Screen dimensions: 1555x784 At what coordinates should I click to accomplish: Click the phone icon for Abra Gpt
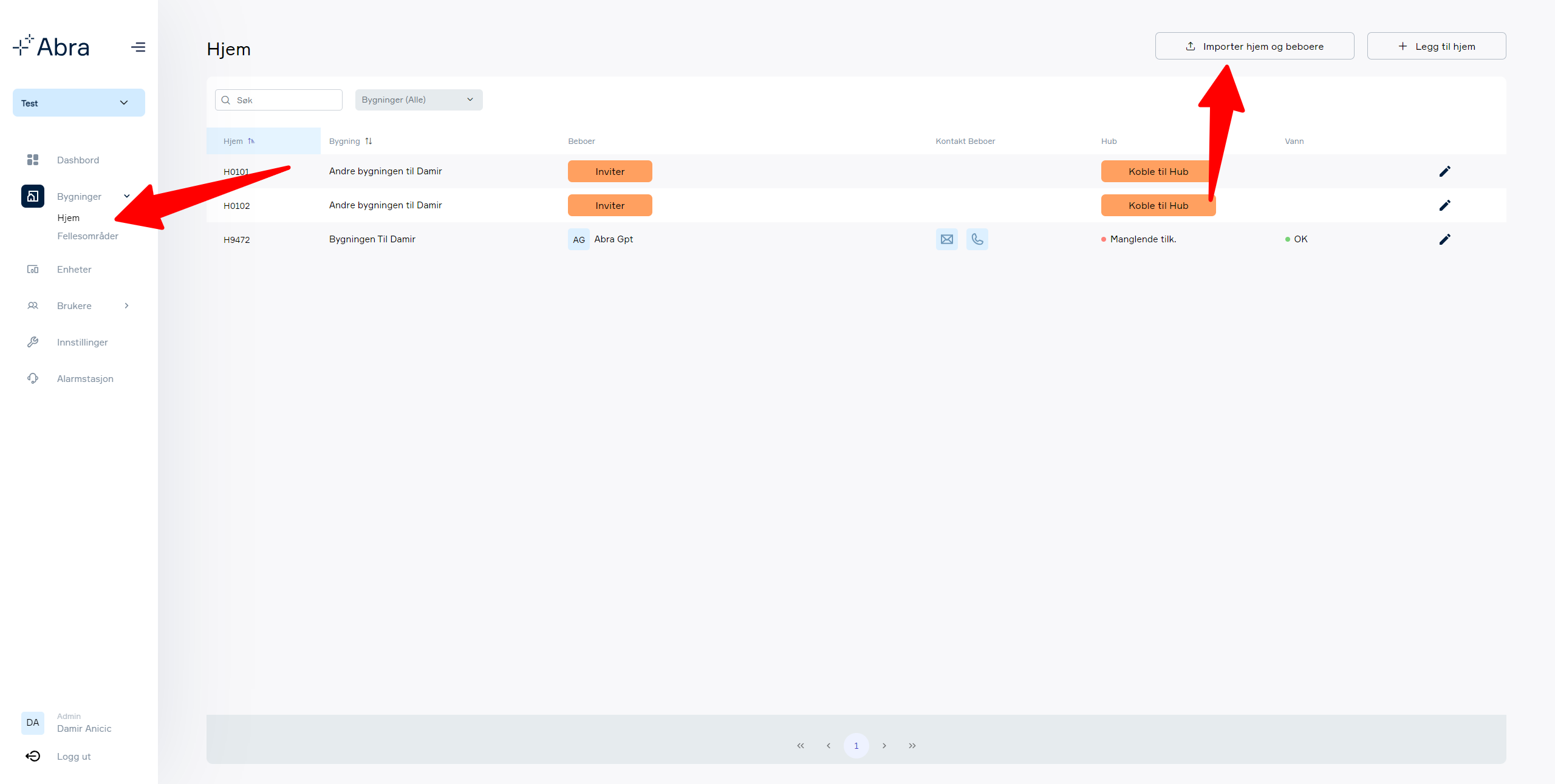pyautogui.click(x=977, y=239)
